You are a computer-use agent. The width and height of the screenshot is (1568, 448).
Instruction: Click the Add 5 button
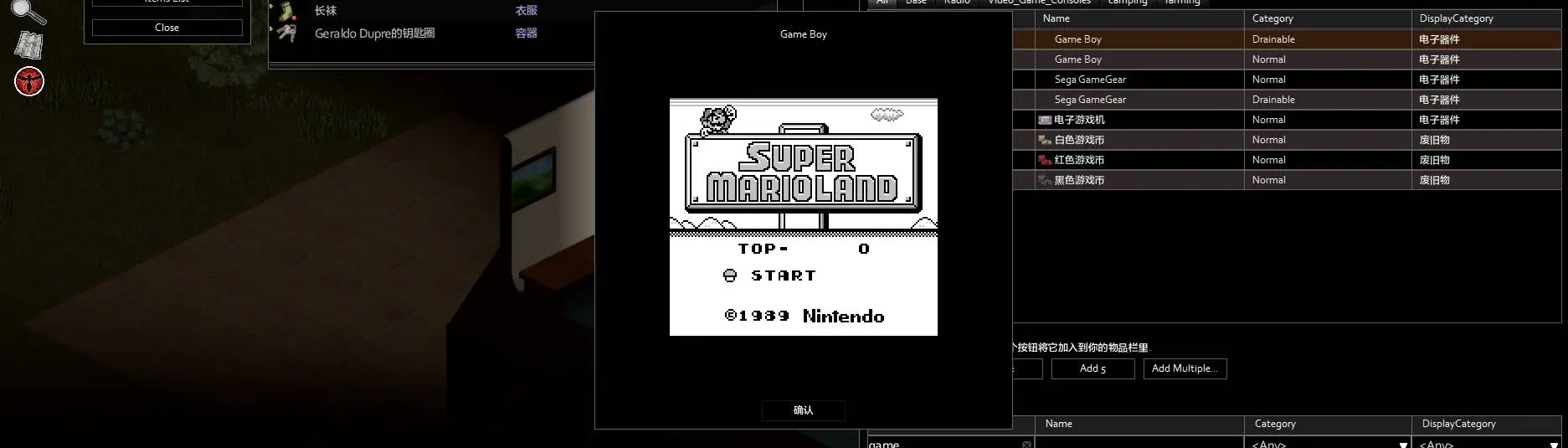coord(1092,368)
